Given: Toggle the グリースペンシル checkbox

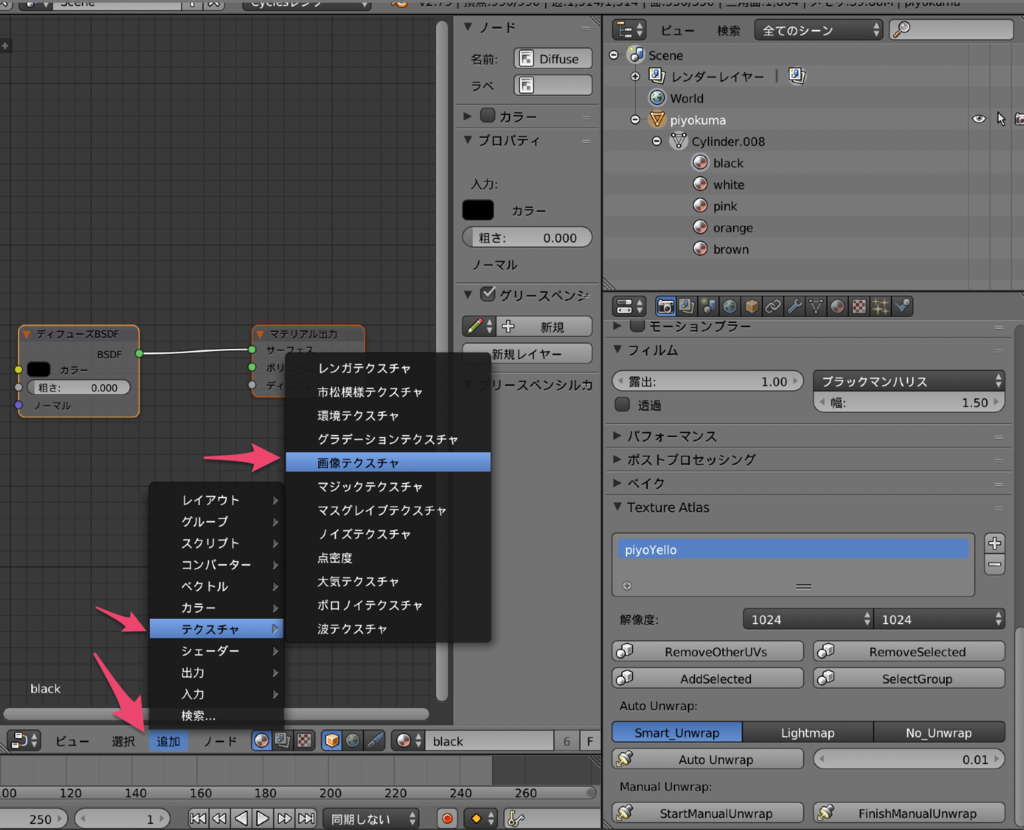Looking at the screenshot, I should [x=488, y=295].
